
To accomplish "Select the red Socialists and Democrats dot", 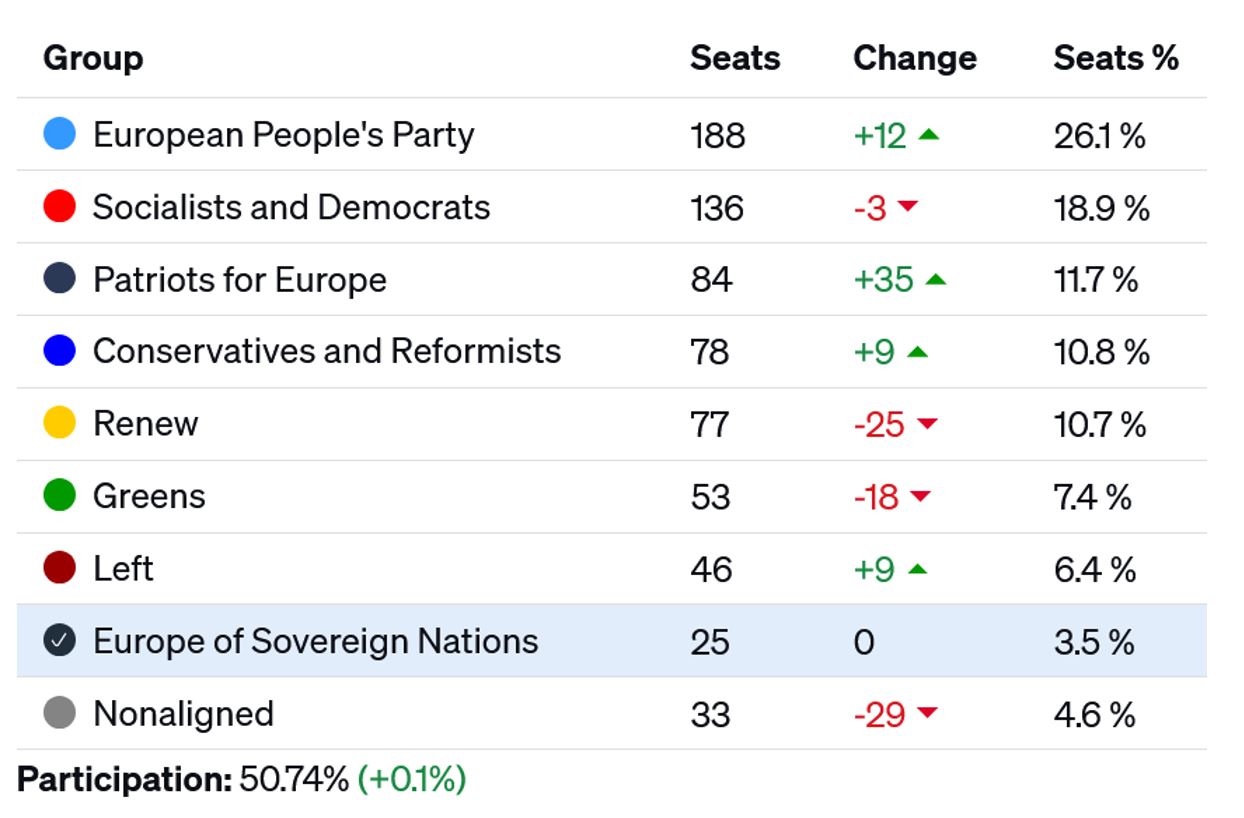I will click(x=60, y=207).
